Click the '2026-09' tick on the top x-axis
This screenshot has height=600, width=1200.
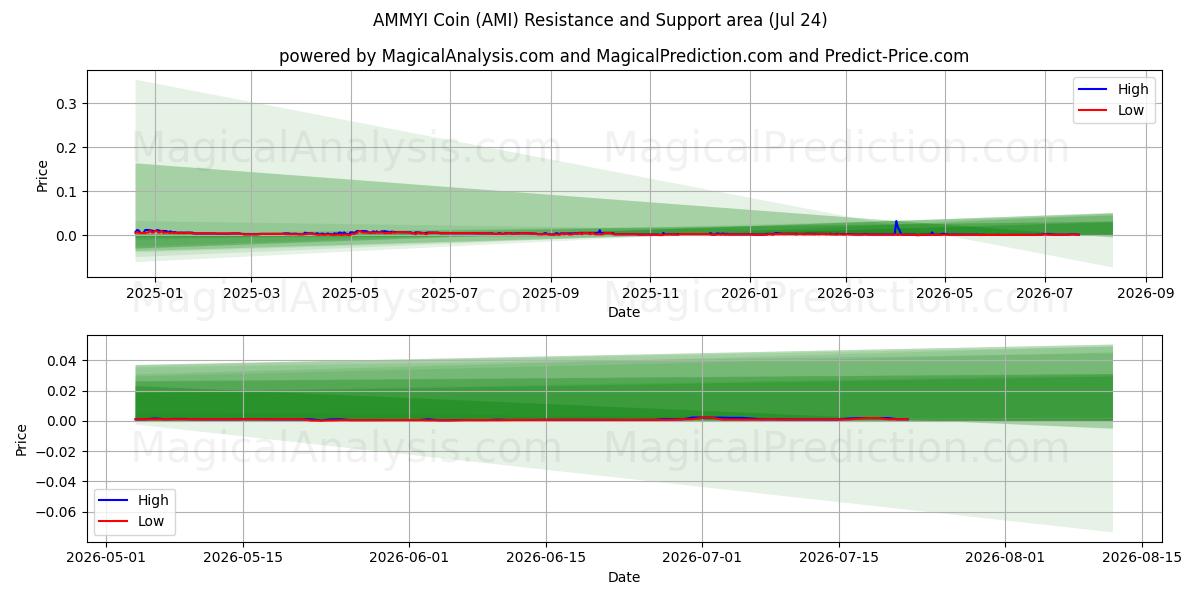[x=1146, y=294]
